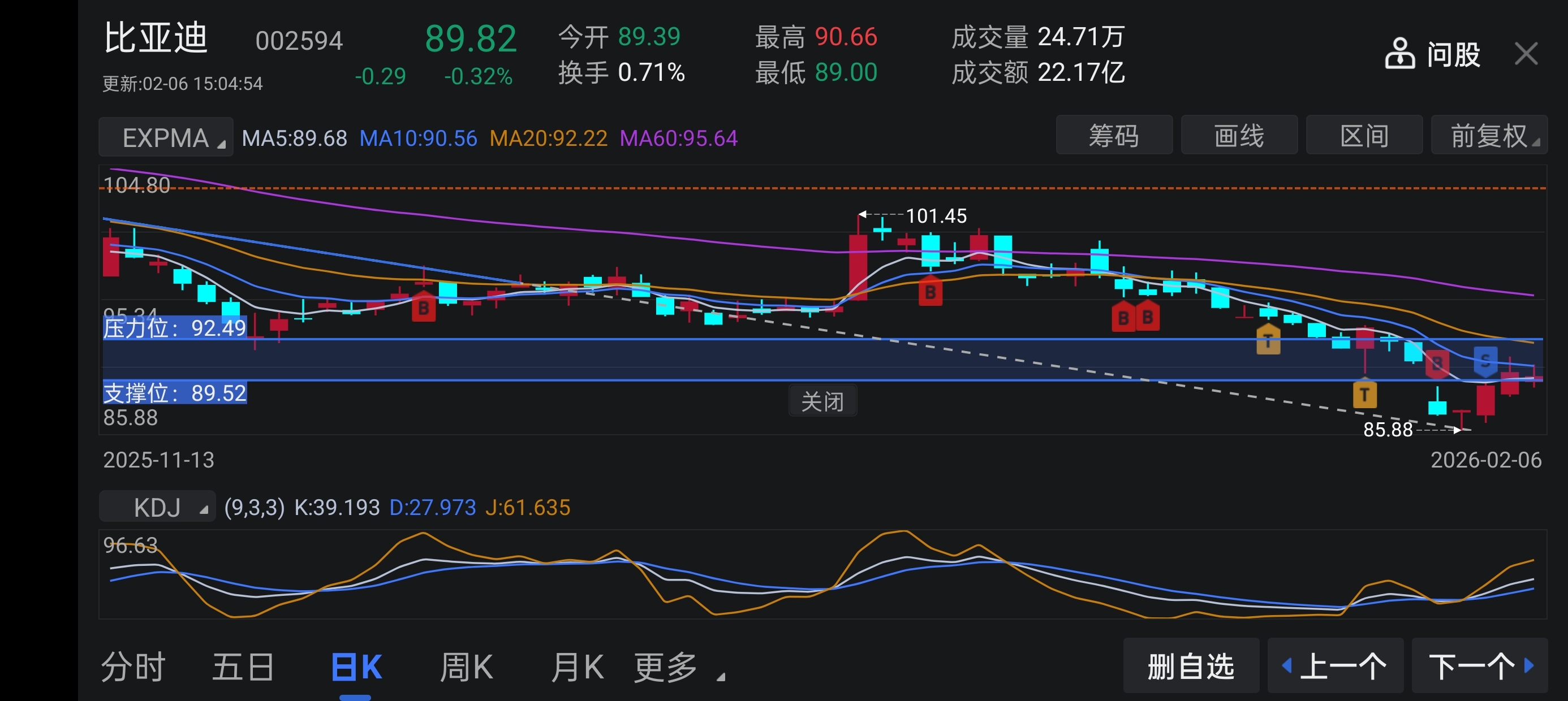
Task: Click the orange T marker below support line
Action: 1364,395
